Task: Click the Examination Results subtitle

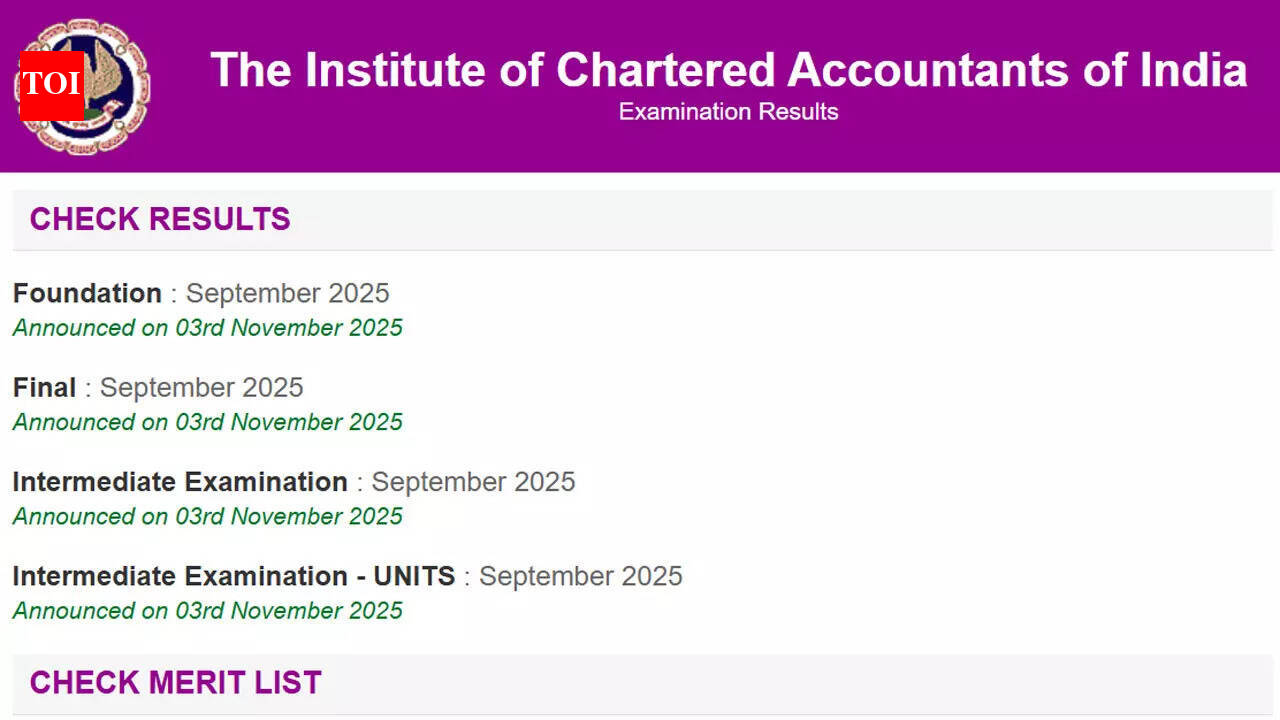Action: [728, 112]
